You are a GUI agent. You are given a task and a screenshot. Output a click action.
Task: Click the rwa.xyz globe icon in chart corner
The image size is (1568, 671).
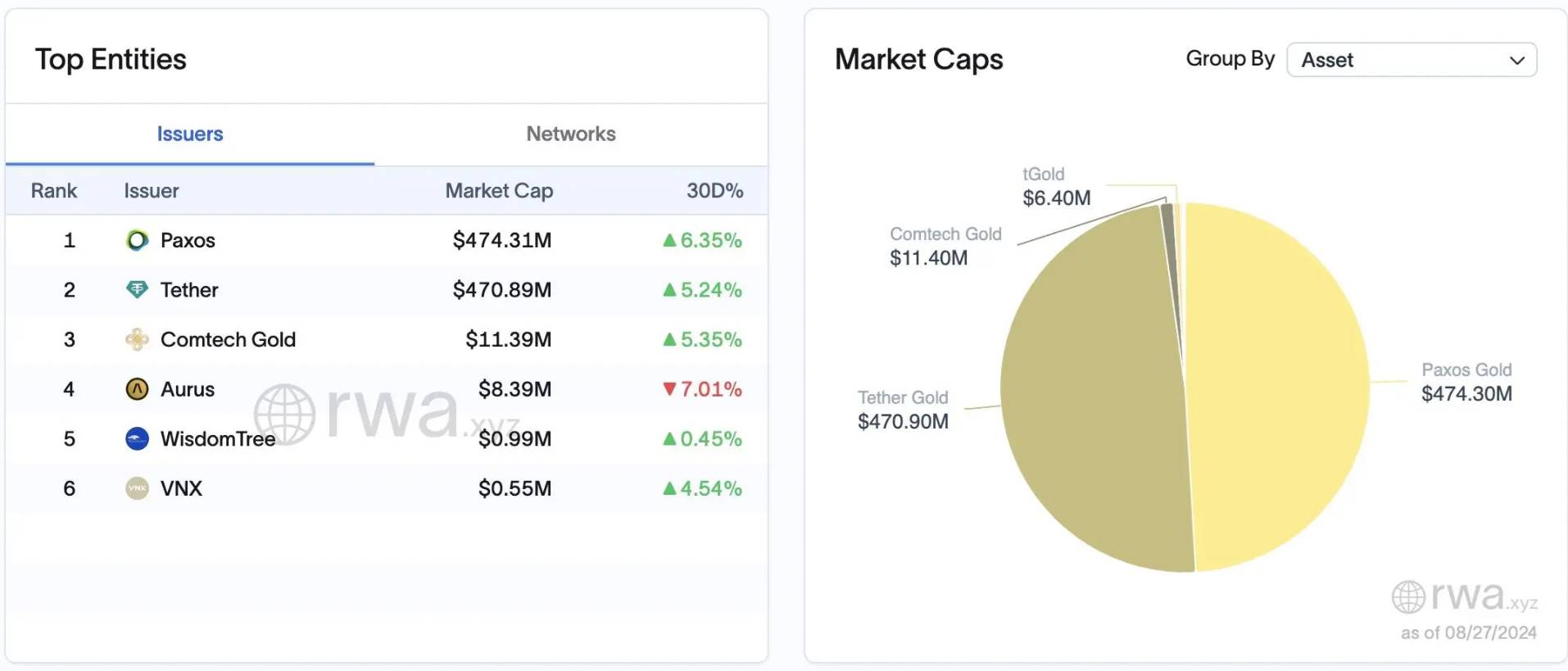pos(1408,597)
